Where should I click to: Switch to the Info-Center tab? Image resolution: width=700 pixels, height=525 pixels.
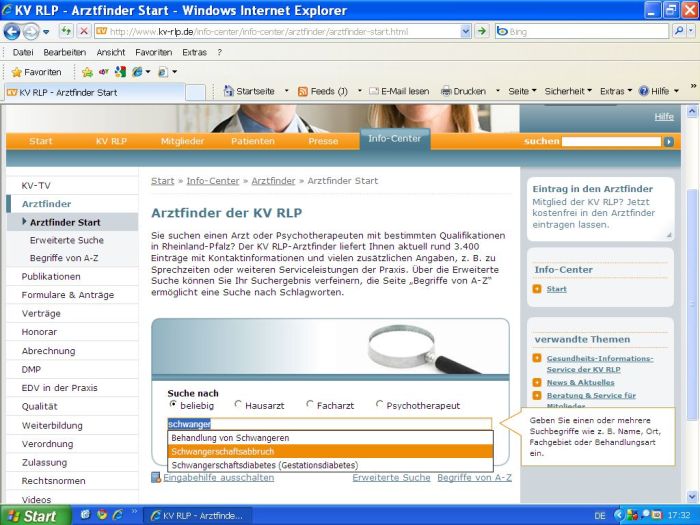[395, 139]
